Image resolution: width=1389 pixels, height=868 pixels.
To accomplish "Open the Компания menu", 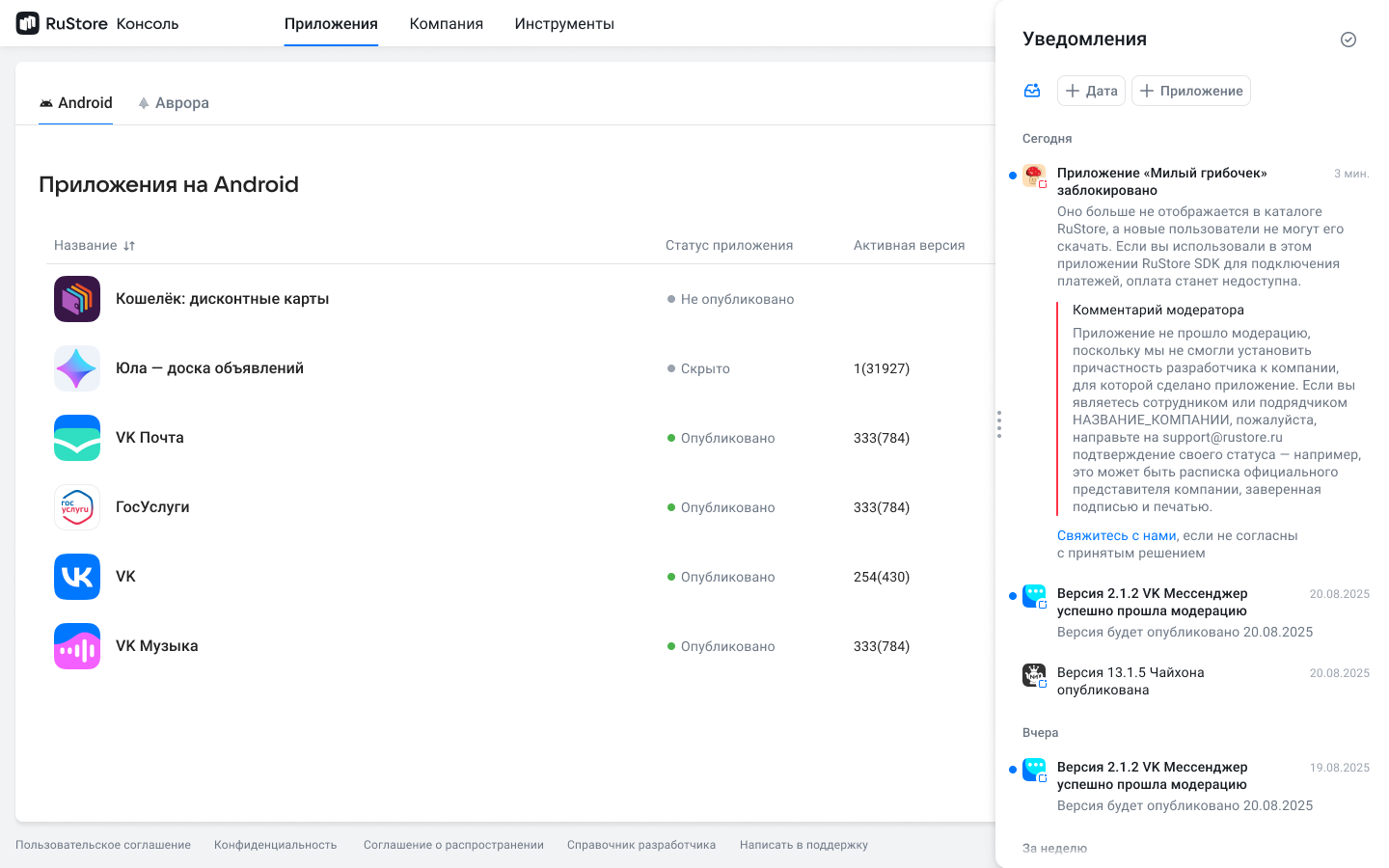I will pos(446,24).
